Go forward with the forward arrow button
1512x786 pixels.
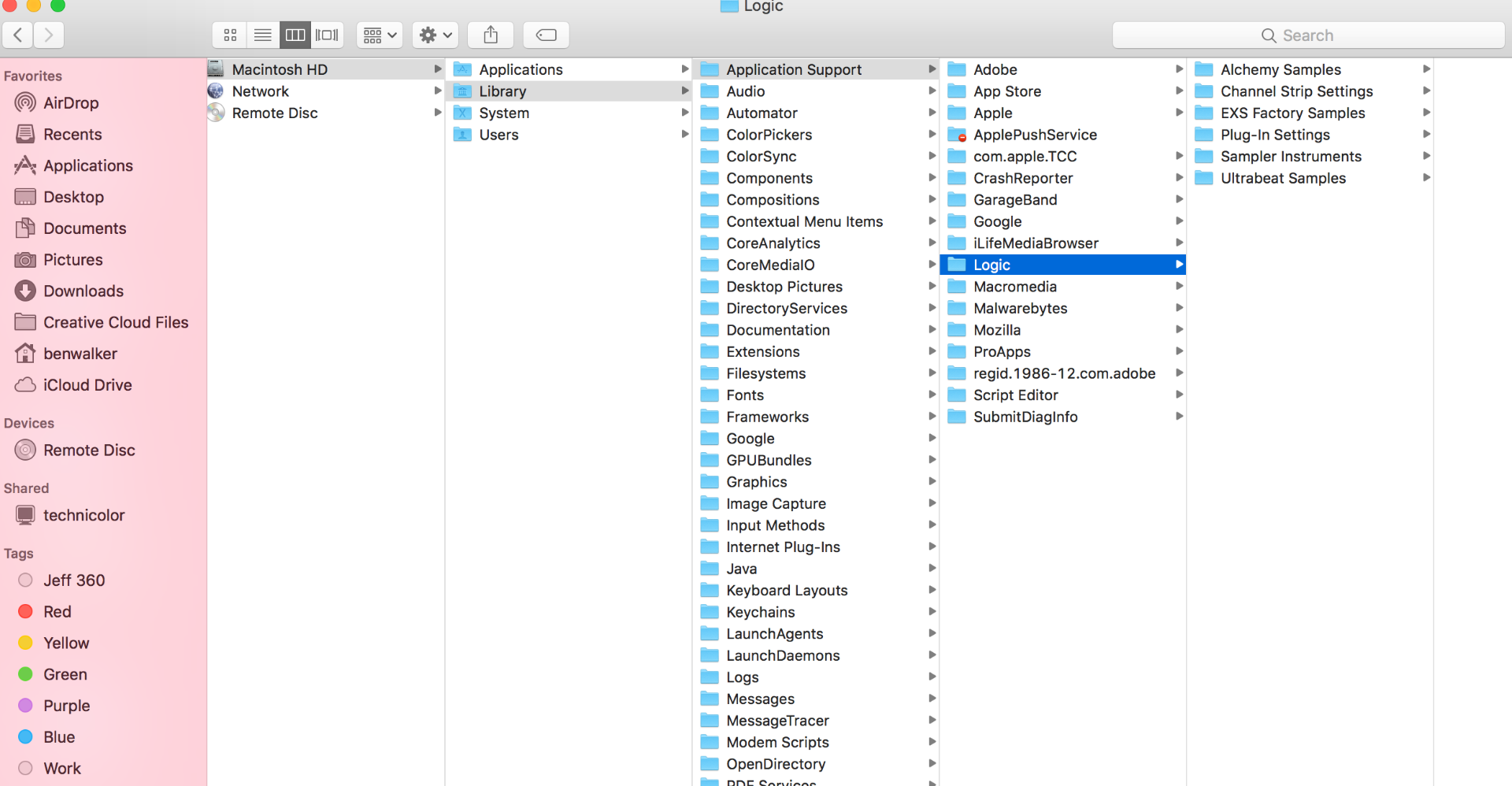point(49,35)
